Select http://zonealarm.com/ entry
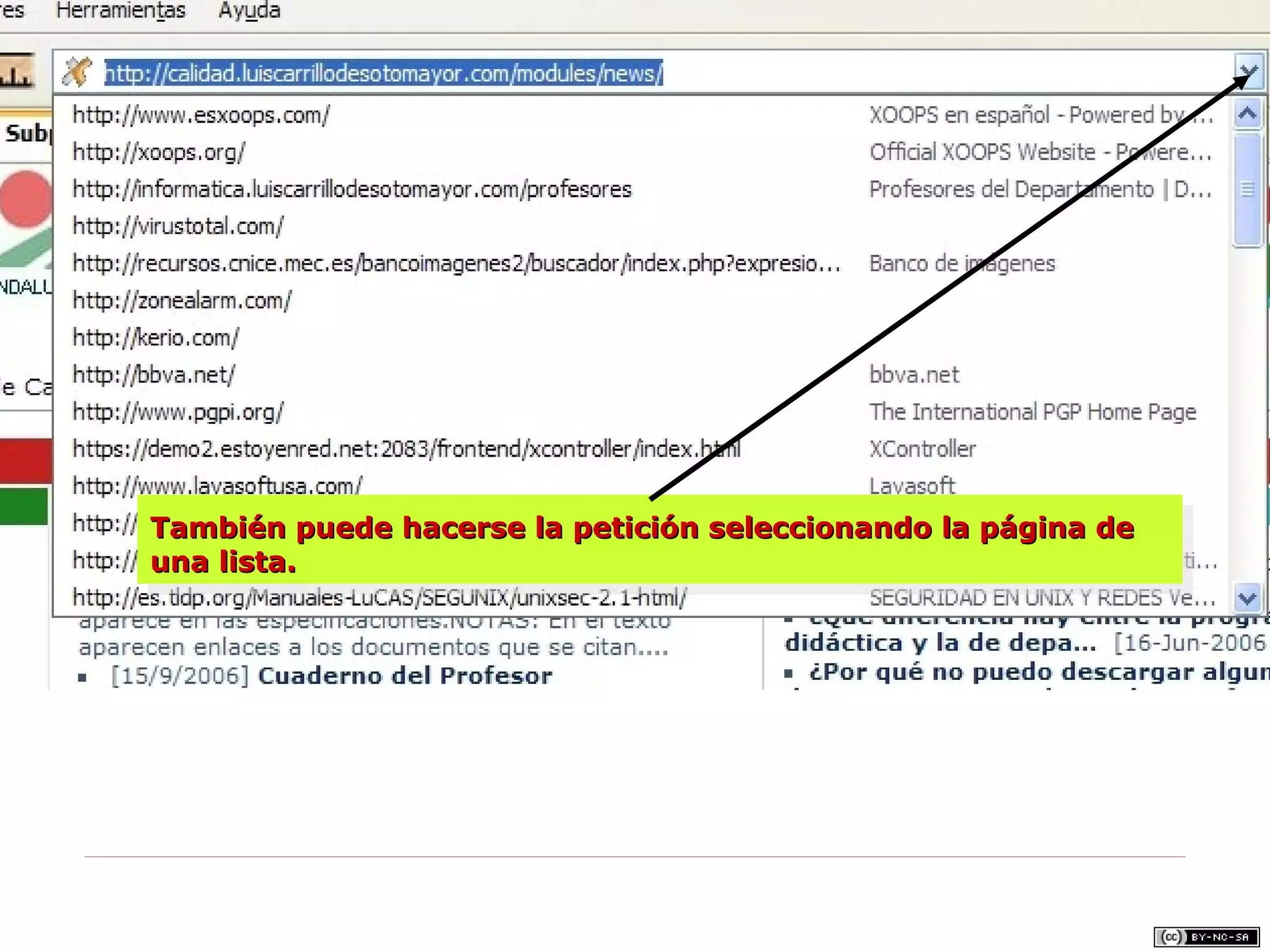The height and width of the screenshot is (952, 1270). (182, 301)
